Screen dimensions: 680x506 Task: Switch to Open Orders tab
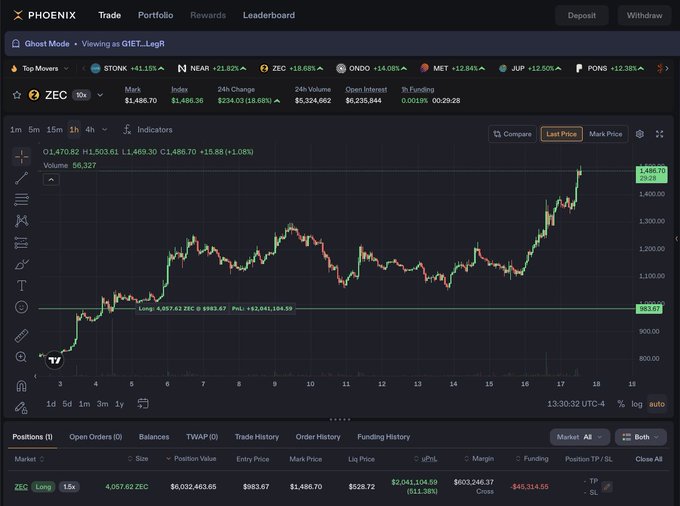pos(96,437)
